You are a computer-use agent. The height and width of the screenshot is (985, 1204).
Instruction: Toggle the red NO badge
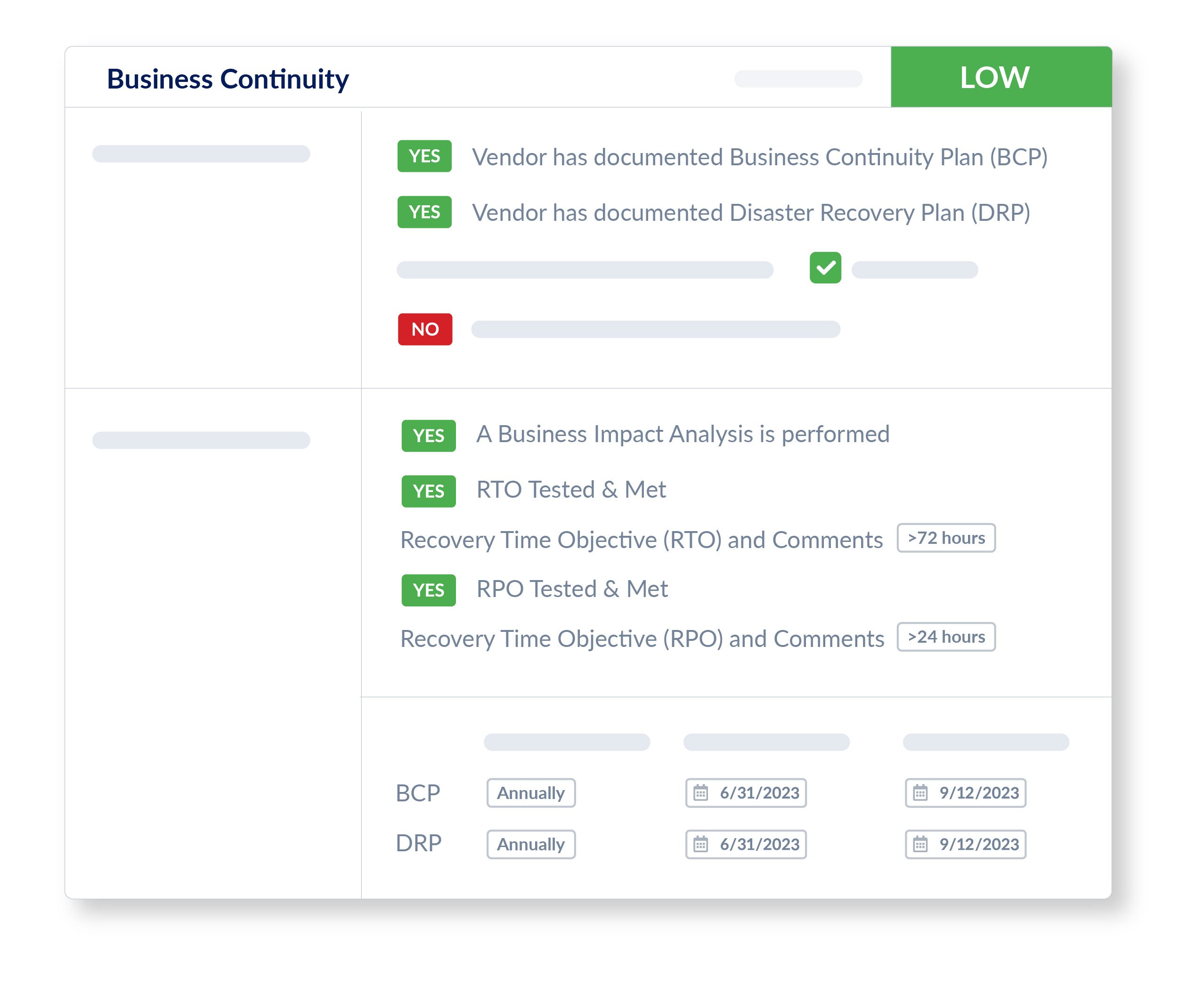click(424, 329)
